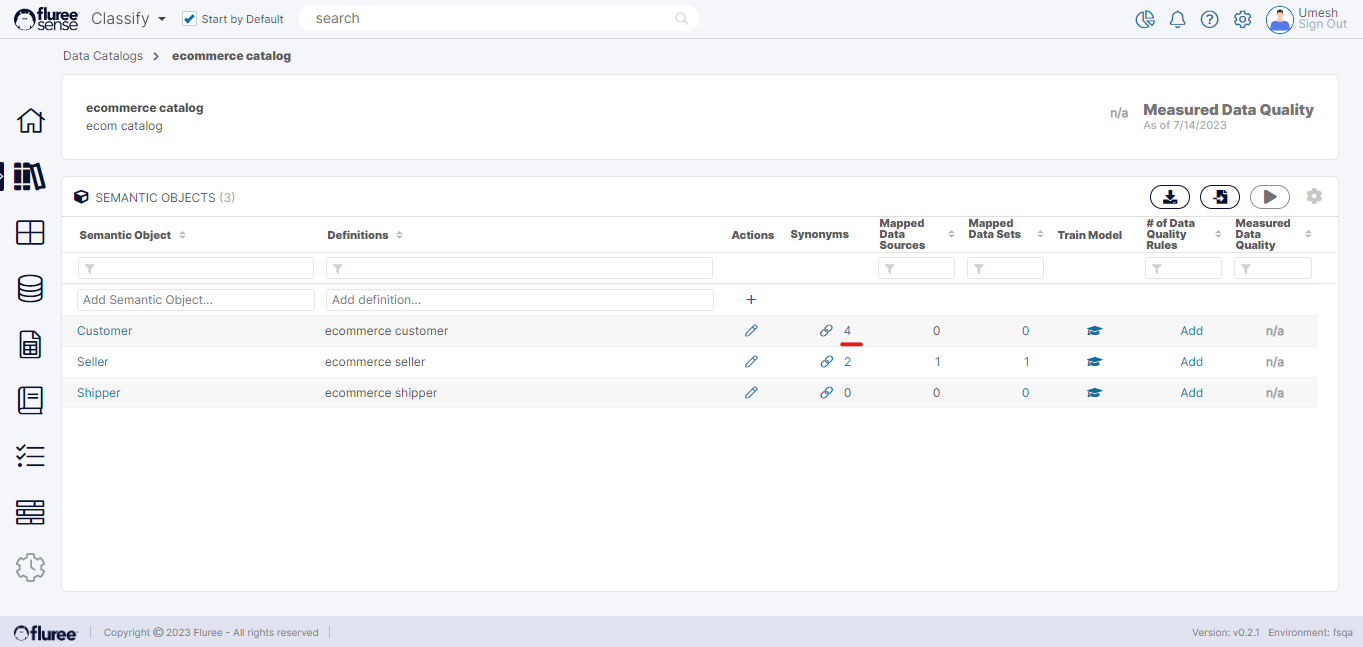Click the Home icon in sidebar
The width and height of the screenshot is (1363, 647).
tap(31, 121)
